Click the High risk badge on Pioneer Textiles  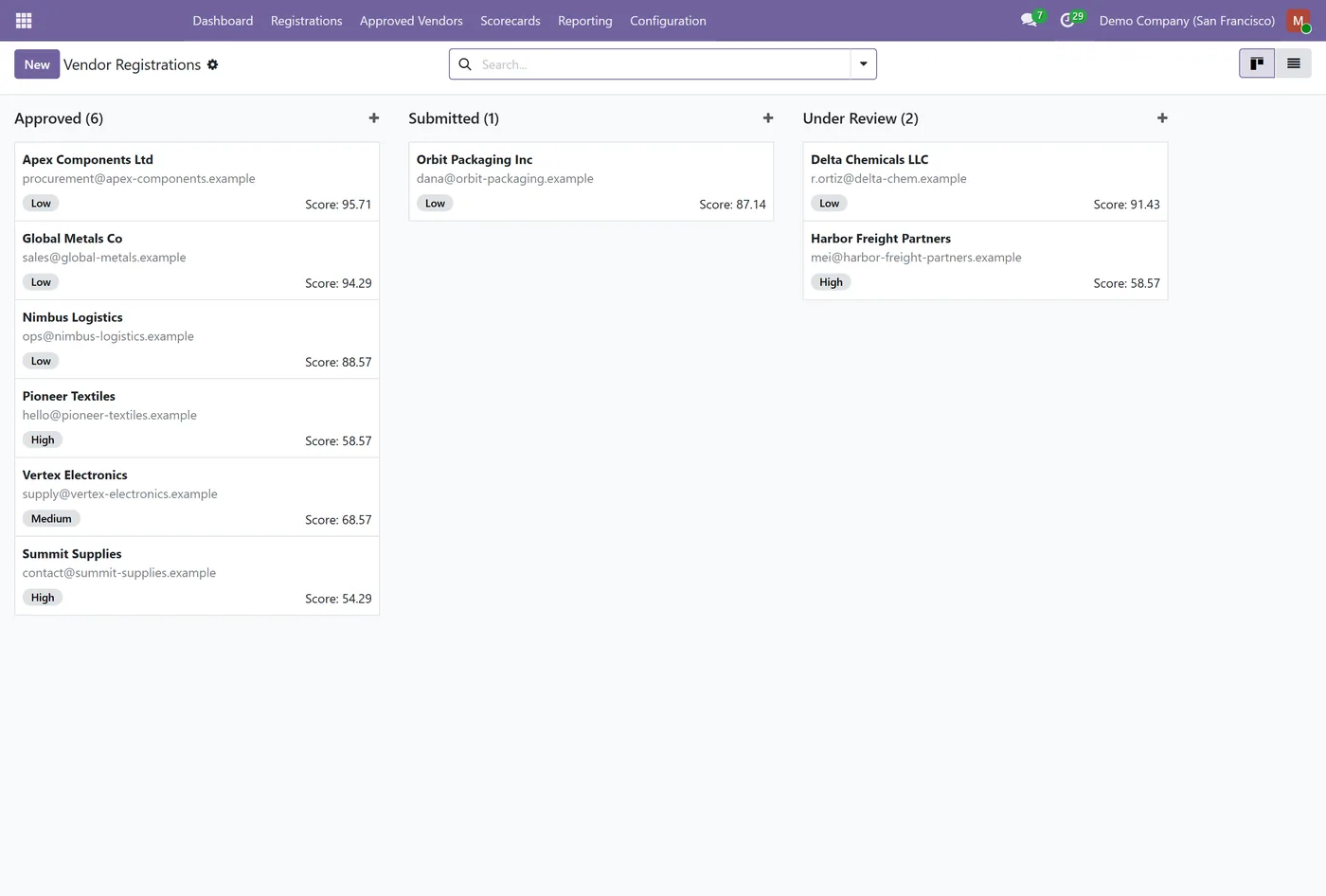pos(43,439)
